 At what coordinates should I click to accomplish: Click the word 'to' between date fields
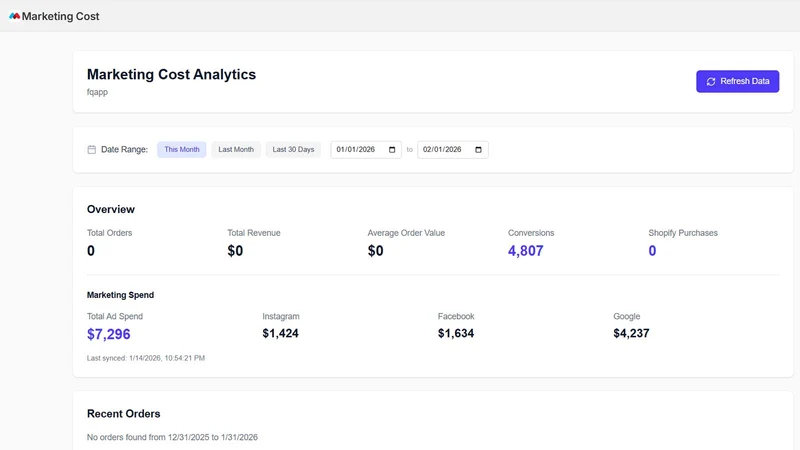coord(410,149)
